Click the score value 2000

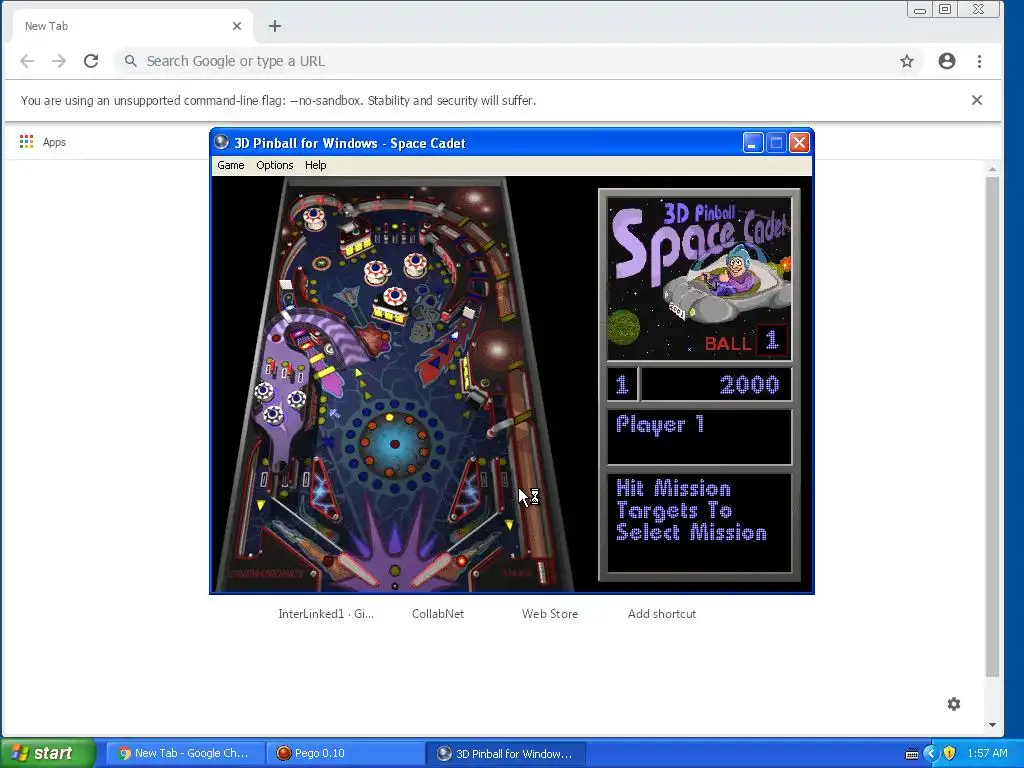pyautogui.click(x=749, y=385)
